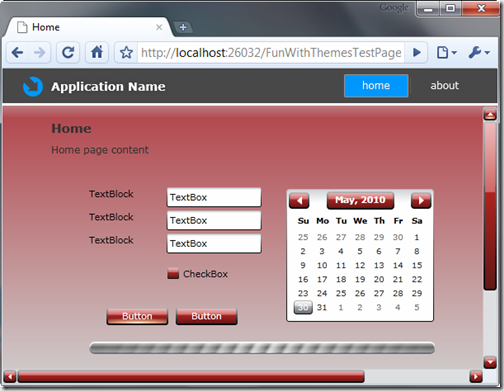Click the browser forward arrow
The width and height of the screenshot is (504, 391).
(40, 53)
